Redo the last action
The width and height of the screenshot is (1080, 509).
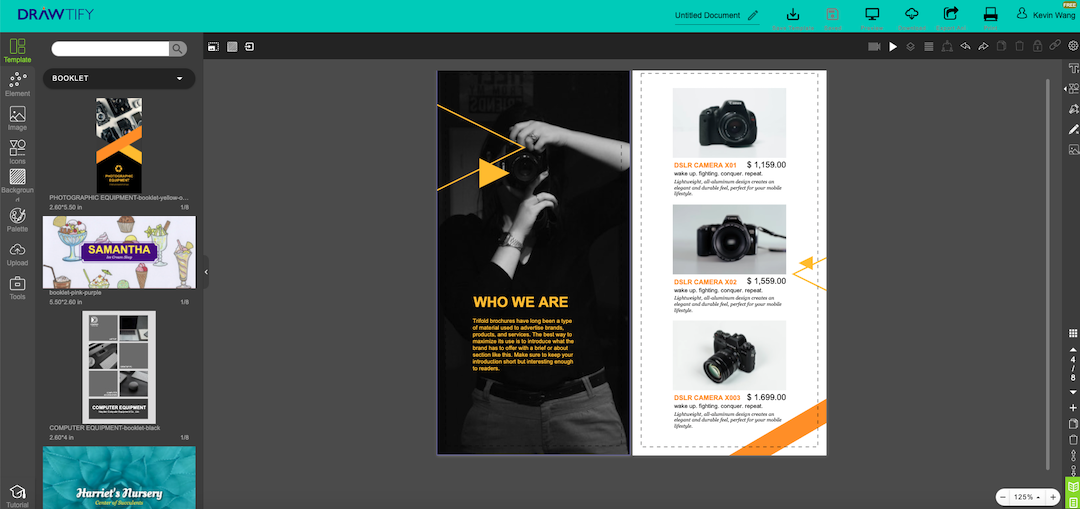[x=983, y=47]
